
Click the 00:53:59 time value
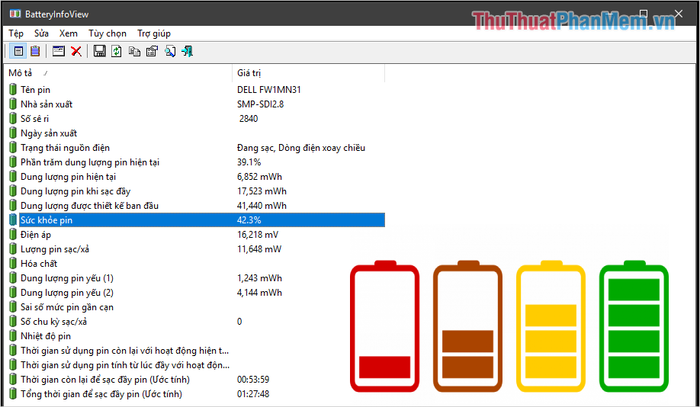[253, 379]
